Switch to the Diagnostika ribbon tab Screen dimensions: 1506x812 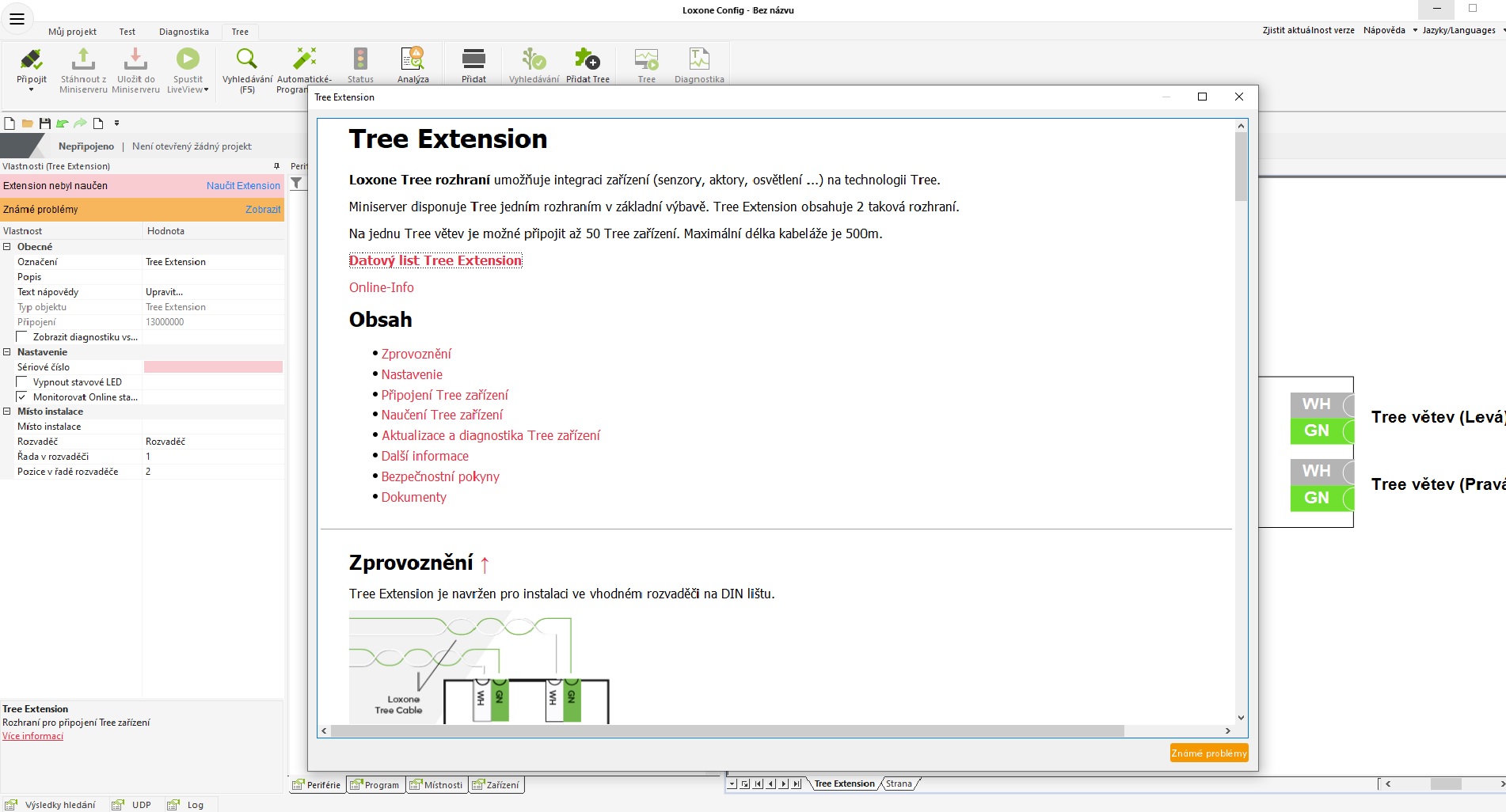(184, 32)
